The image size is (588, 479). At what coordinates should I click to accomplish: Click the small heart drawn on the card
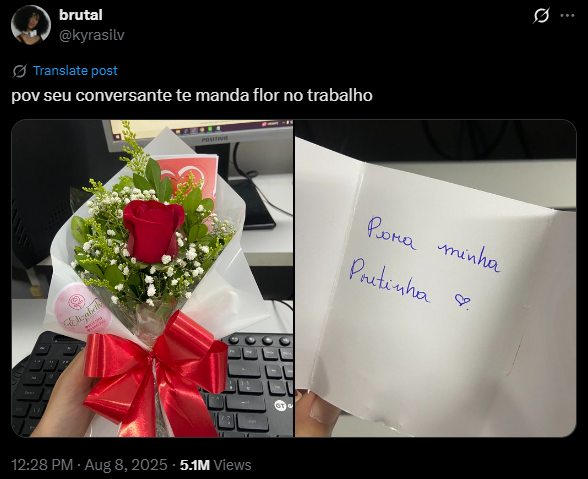pyautogui.click(x=462, y=301)
